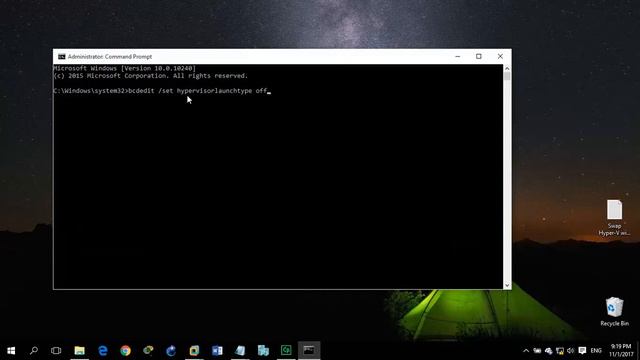This screenshot has width=640, height=360.
Task: Open the volume speaker tray icon
Action: (x=571, y=351)
